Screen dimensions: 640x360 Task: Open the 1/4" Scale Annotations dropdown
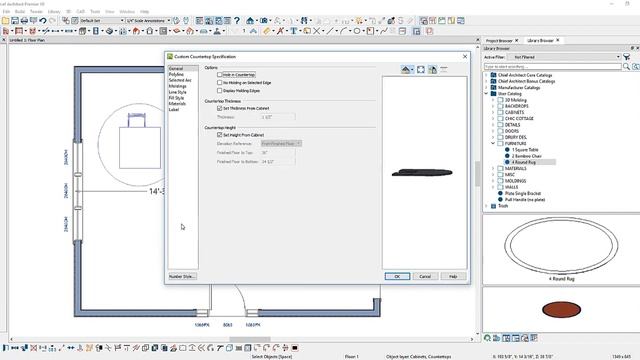(x=148, y=20)
